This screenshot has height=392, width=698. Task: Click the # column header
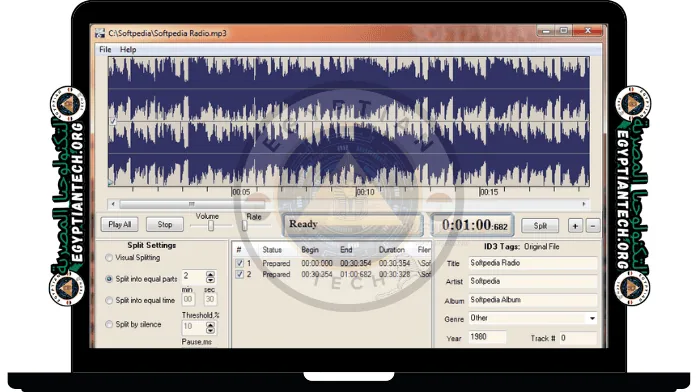pyautogui.click(x=239, y=250)
